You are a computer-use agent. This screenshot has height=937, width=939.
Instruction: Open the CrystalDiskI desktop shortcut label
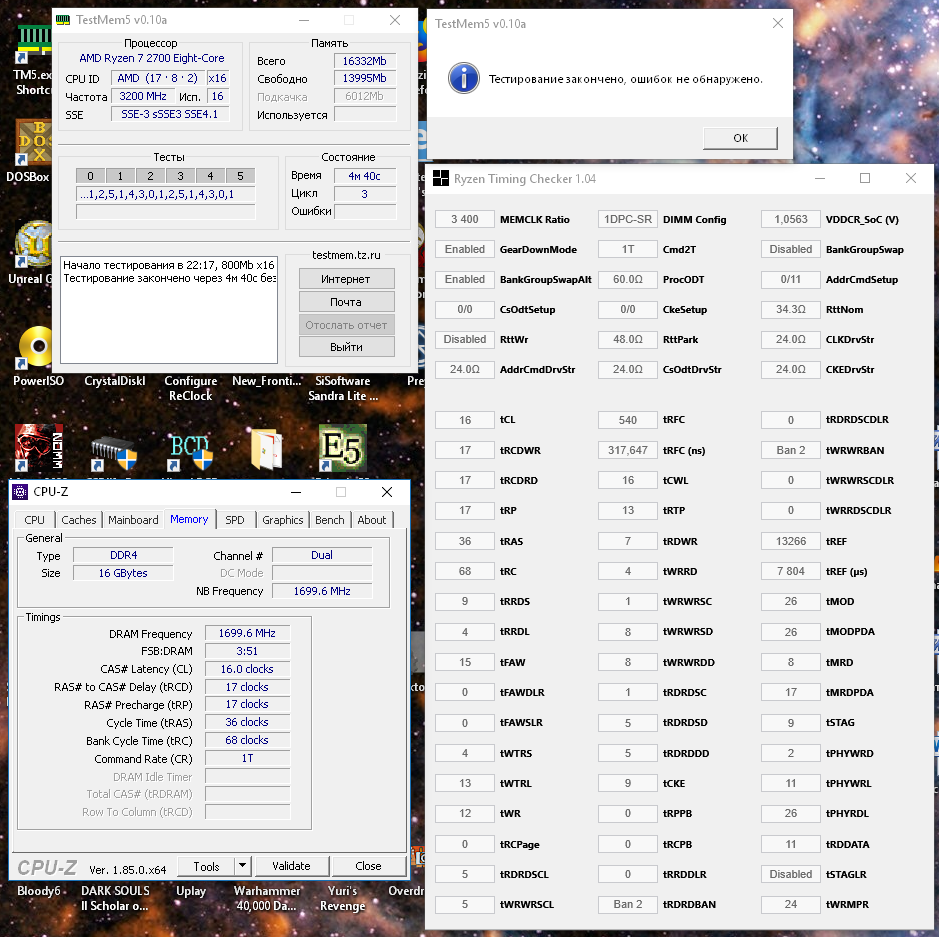coord(114,381)
